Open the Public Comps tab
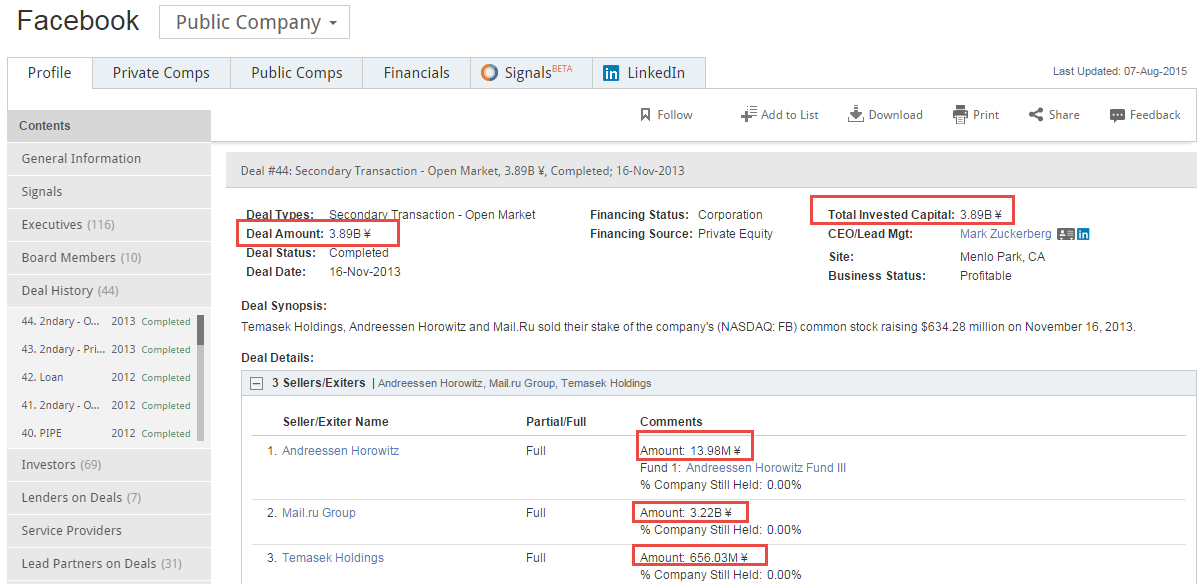The image size is (1201, 584). tap(297, 73)
